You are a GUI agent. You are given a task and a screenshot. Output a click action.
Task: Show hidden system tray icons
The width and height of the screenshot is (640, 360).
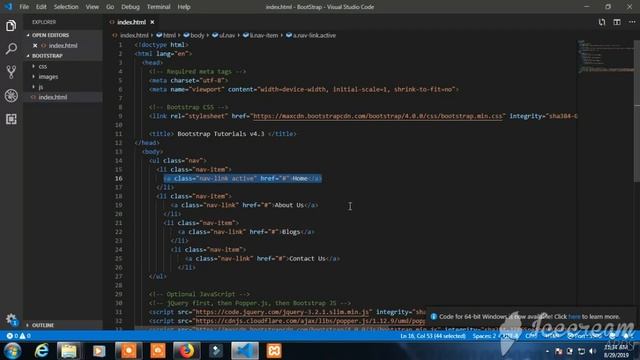pyautogui.click(x=547, y=351)
